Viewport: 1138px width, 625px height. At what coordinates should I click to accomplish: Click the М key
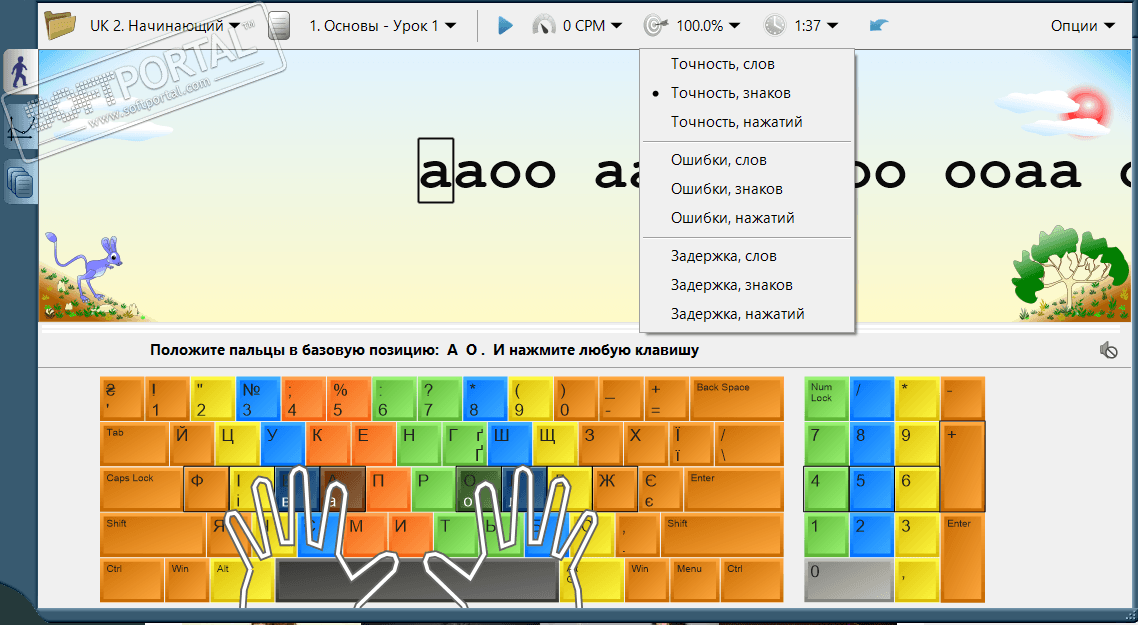[x=365, y=534]
